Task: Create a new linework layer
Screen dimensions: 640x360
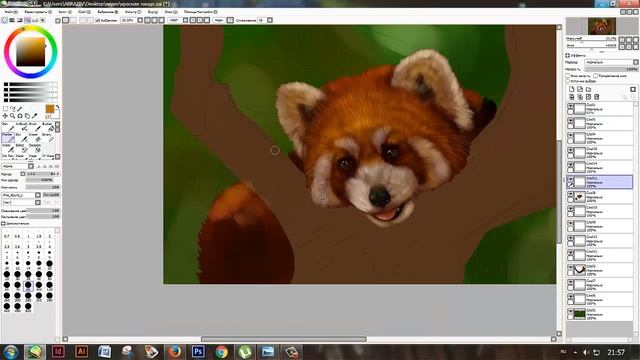Action: (580, 89)
